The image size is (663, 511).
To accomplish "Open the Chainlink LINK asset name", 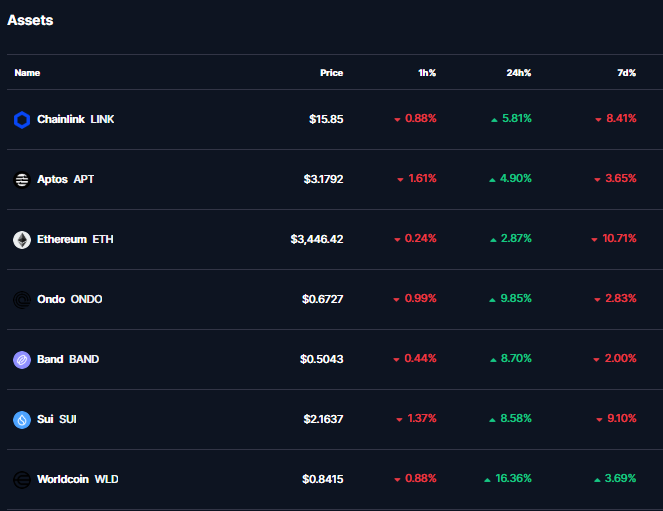I will (76, 119).
